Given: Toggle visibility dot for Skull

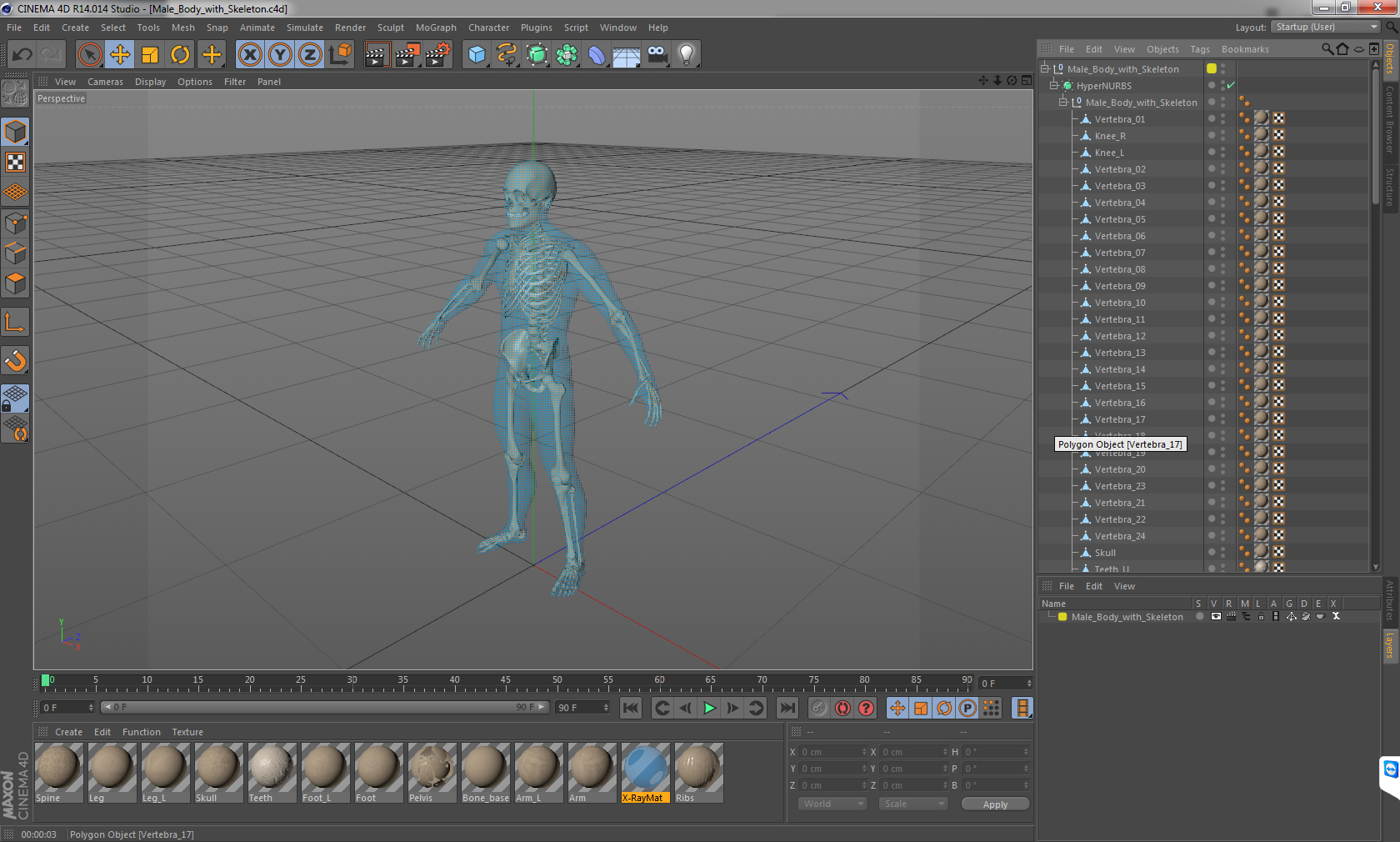Looking at the screenshot, I should click(1211, 552).
